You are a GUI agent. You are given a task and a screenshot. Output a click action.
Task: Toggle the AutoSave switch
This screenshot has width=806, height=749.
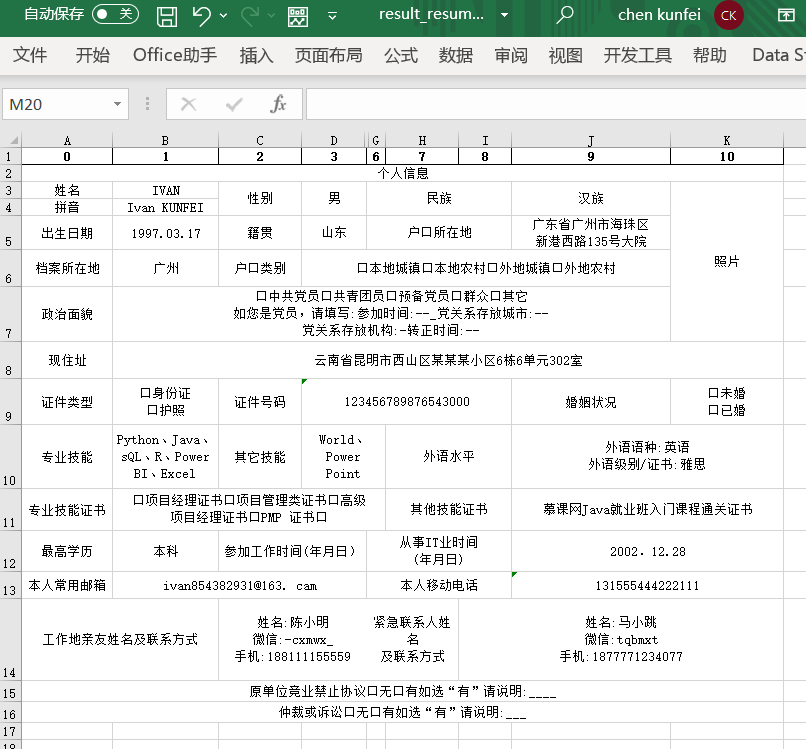coord(115,14)
